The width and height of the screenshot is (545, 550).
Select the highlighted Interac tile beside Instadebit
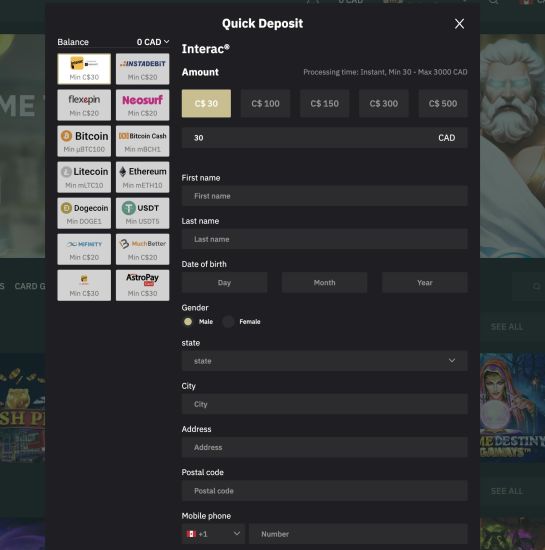[x=84, y=69]
